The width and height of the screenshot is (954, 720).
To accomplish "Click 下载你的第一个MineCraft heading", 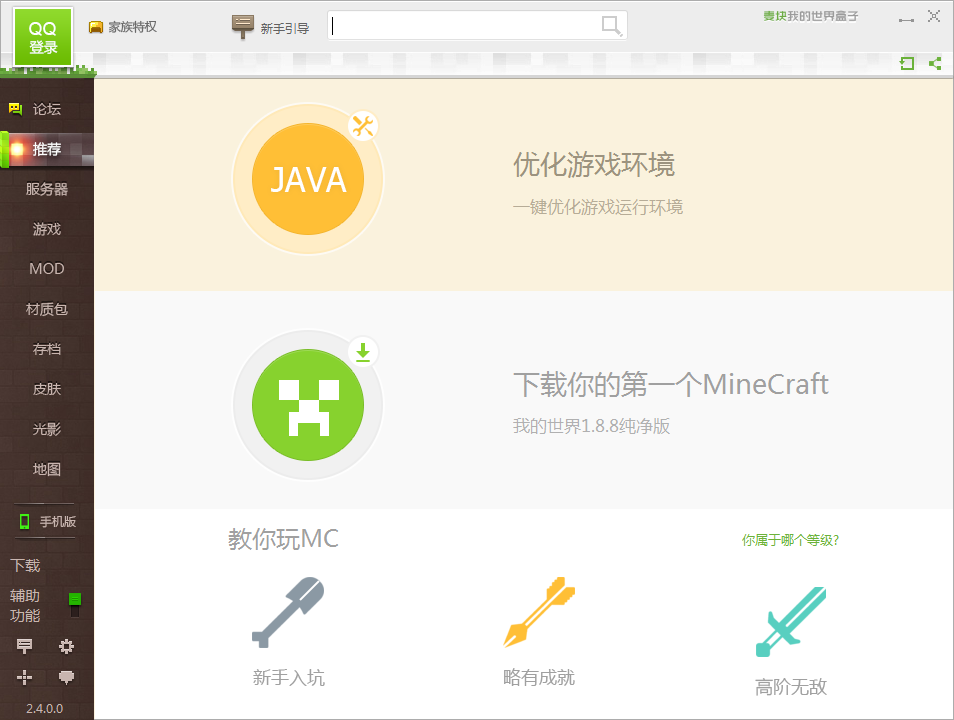I will pos(670,385).
